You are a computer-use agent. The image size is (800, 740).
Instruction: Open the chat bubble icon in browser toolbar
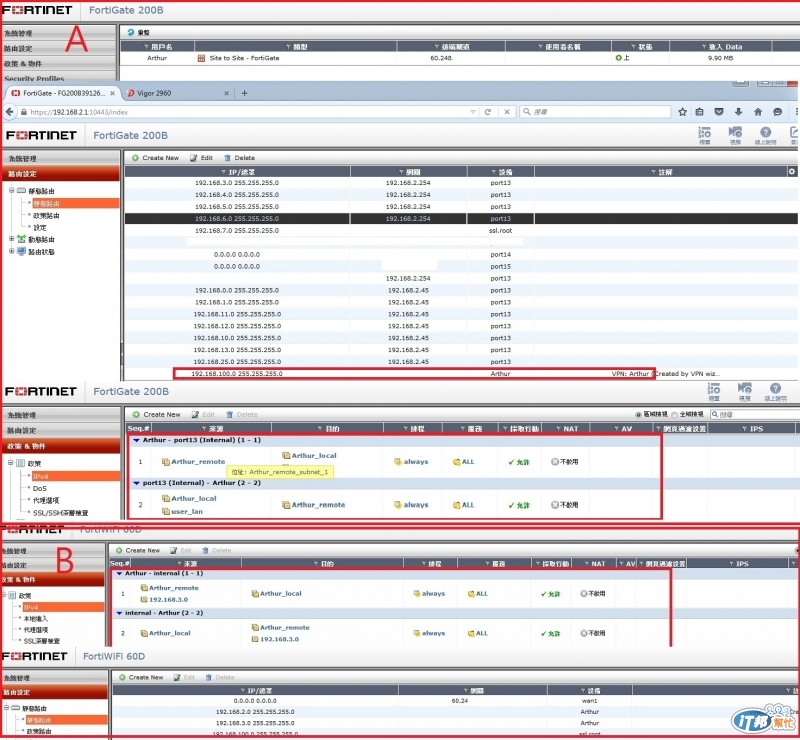pyautogui.click(x=778, y=112)
